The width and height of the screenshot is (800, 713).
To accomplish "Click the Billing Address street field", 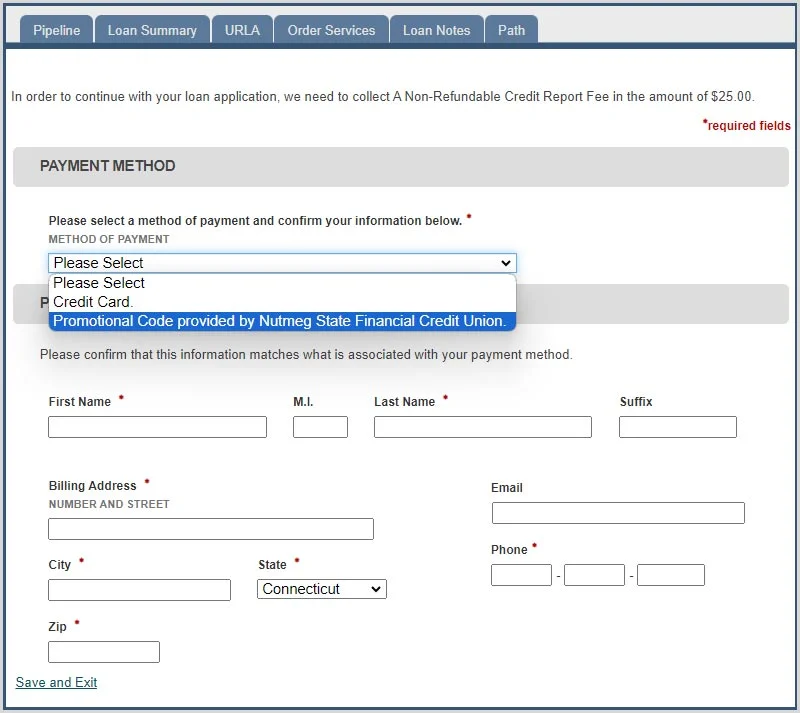I will click(x=211, y=529).
